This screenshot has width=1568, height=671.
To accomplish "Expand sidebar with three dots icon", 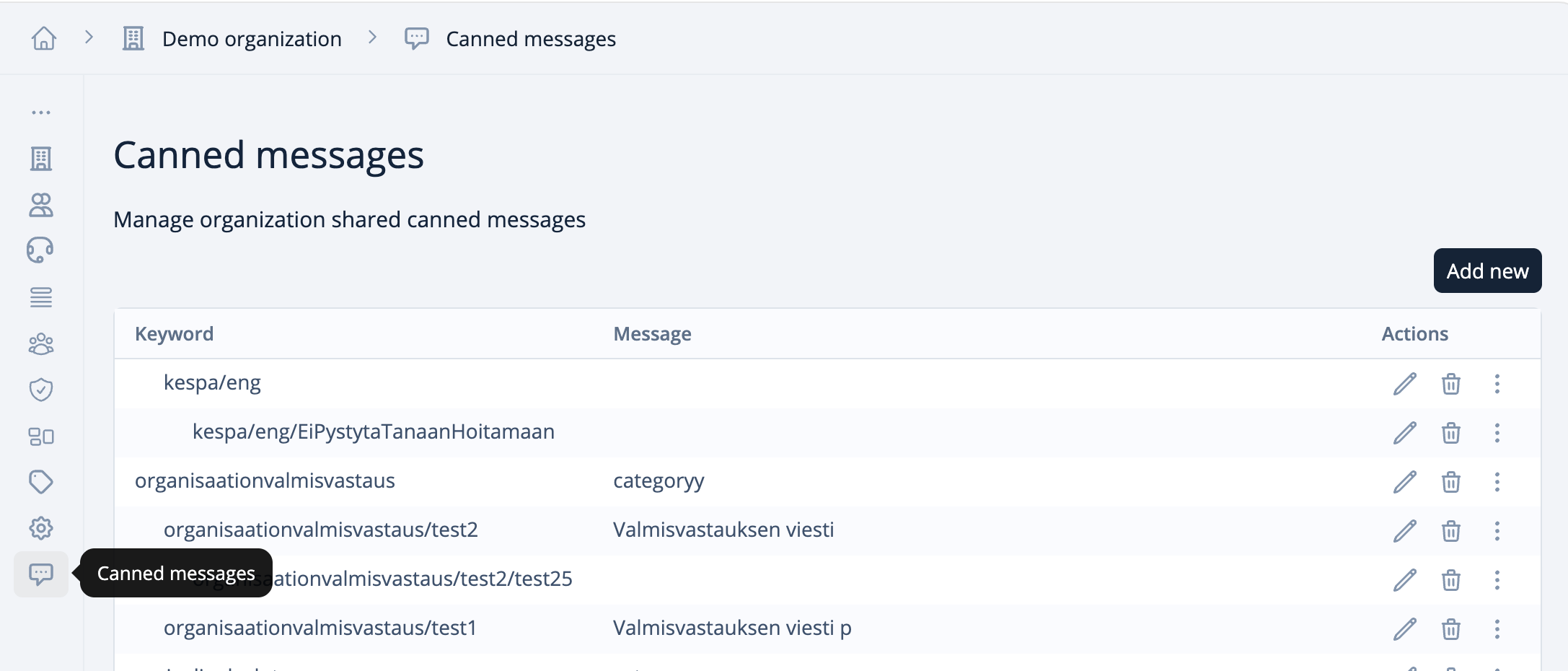I will tap(41, 113).
